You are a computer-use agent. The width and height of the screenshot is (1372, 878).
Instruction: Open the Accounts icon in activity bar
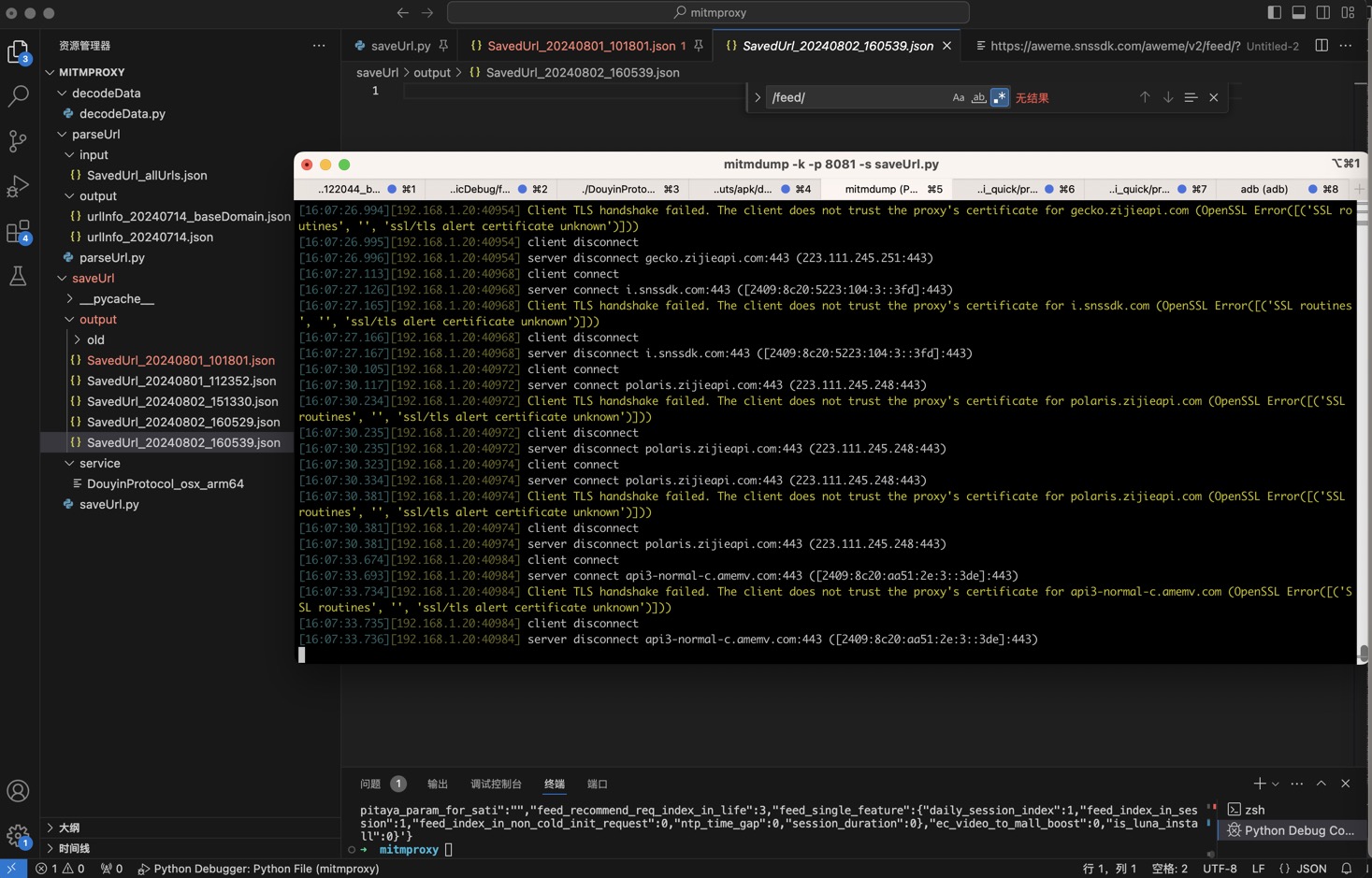coord(18,791)
